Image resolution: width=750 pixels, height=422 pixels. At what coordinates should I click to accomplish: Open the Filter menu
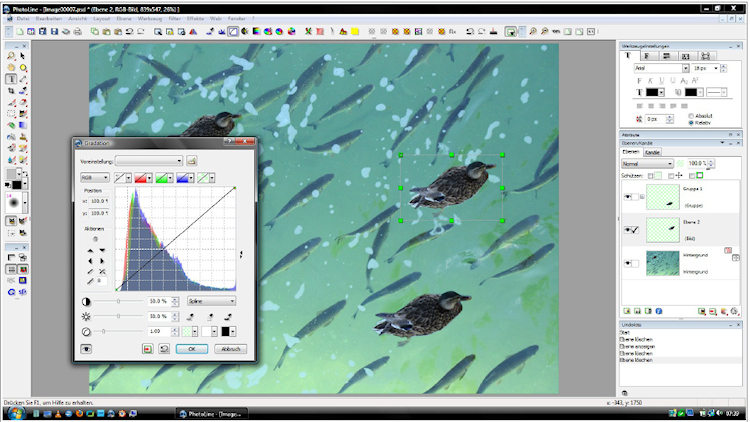click(173, 20)
